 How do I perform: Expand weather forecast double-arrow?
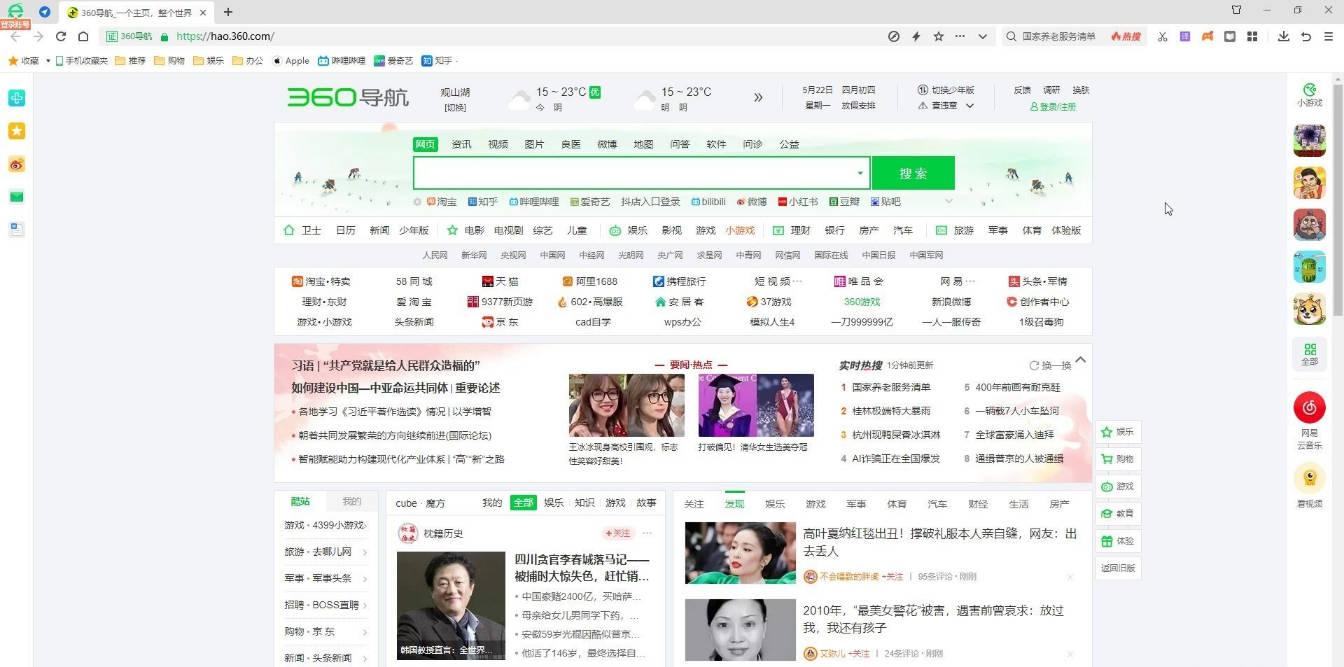coord(758,97)
